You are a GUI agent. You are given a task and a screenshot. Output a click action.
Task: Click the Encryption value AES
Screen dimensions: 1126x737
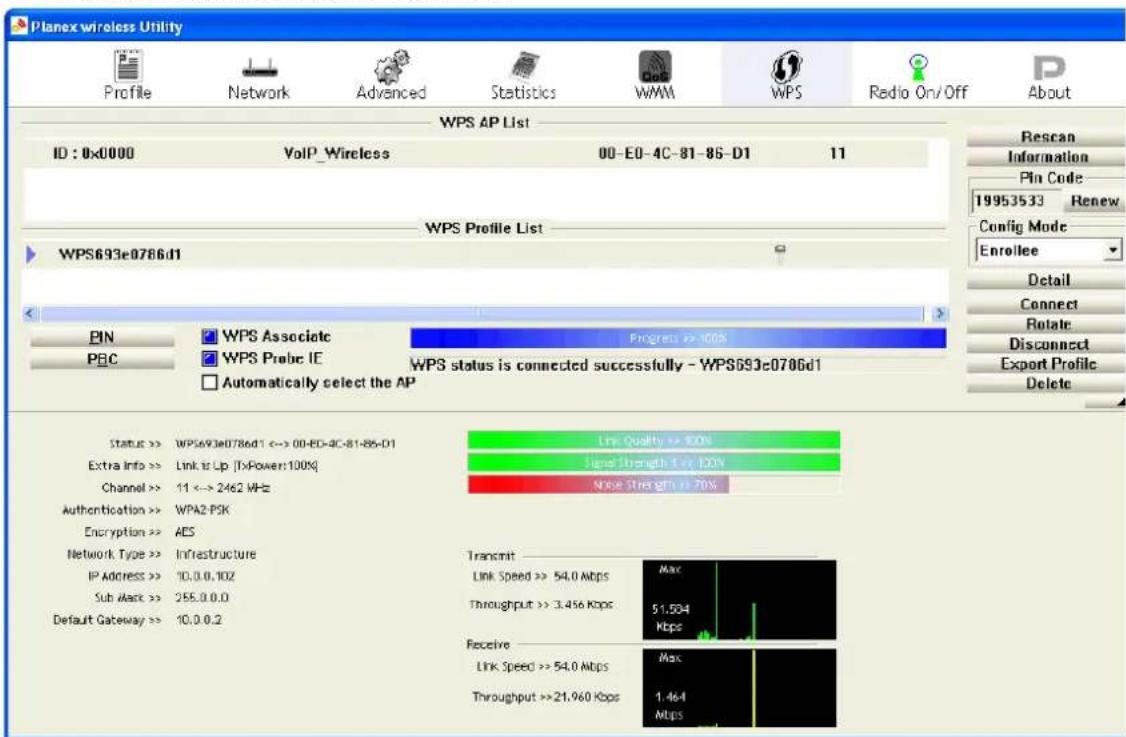(x=185, y=532)
